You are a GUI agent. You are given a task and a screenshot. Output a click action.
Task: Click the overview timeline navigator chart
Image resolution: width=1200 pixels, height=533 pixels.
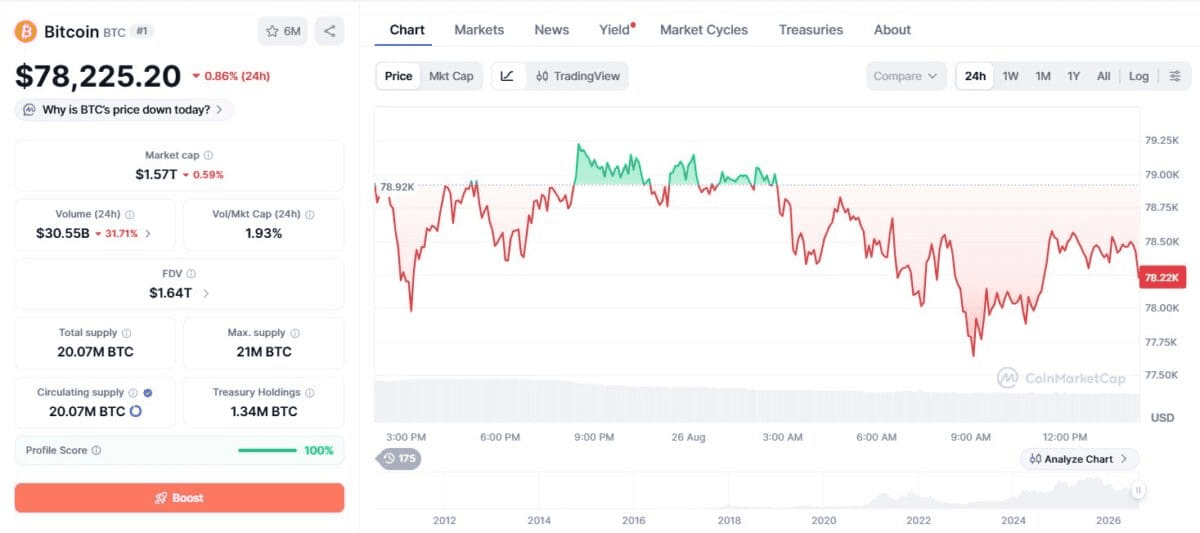point(758,492)
